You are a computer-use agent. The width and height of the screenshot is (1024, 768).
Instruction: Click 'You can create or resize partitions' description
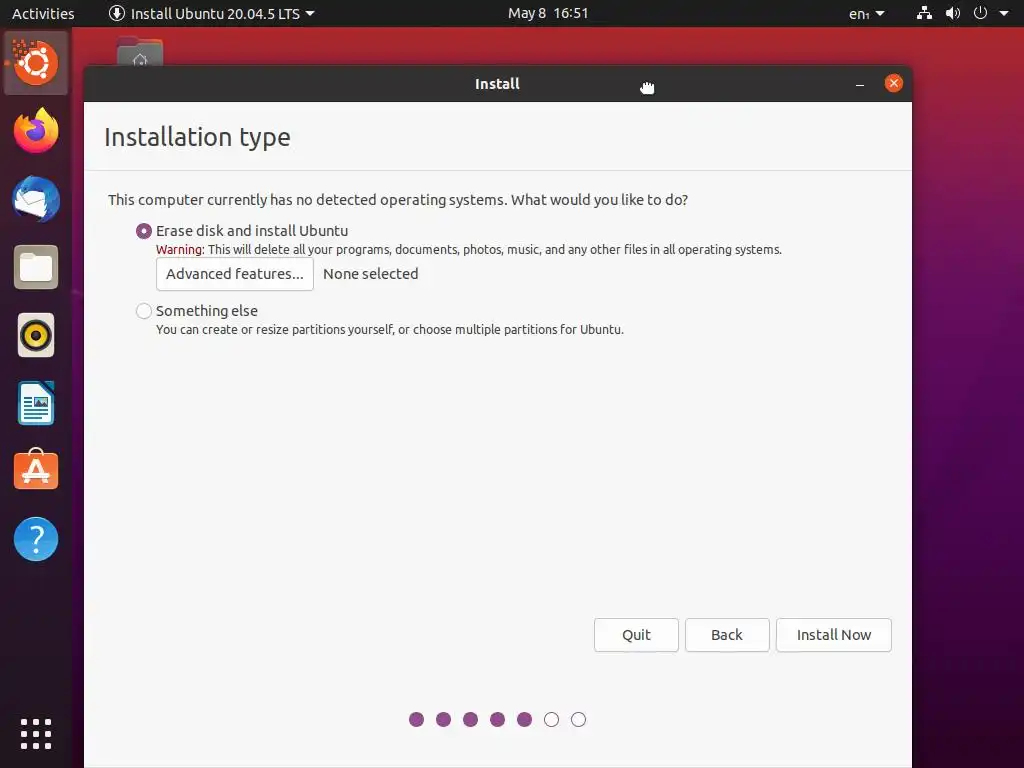(x=390, y=330)
